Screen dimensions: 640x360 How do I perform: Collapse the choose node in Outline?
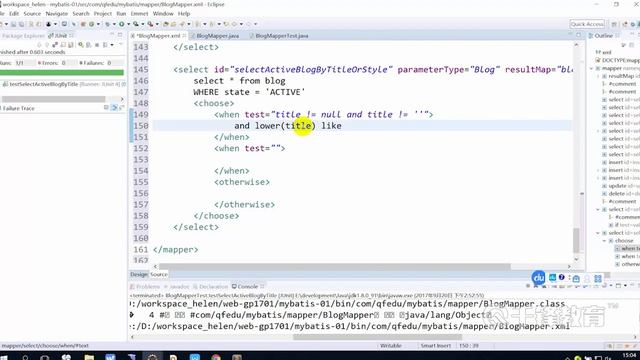point(604,241)
